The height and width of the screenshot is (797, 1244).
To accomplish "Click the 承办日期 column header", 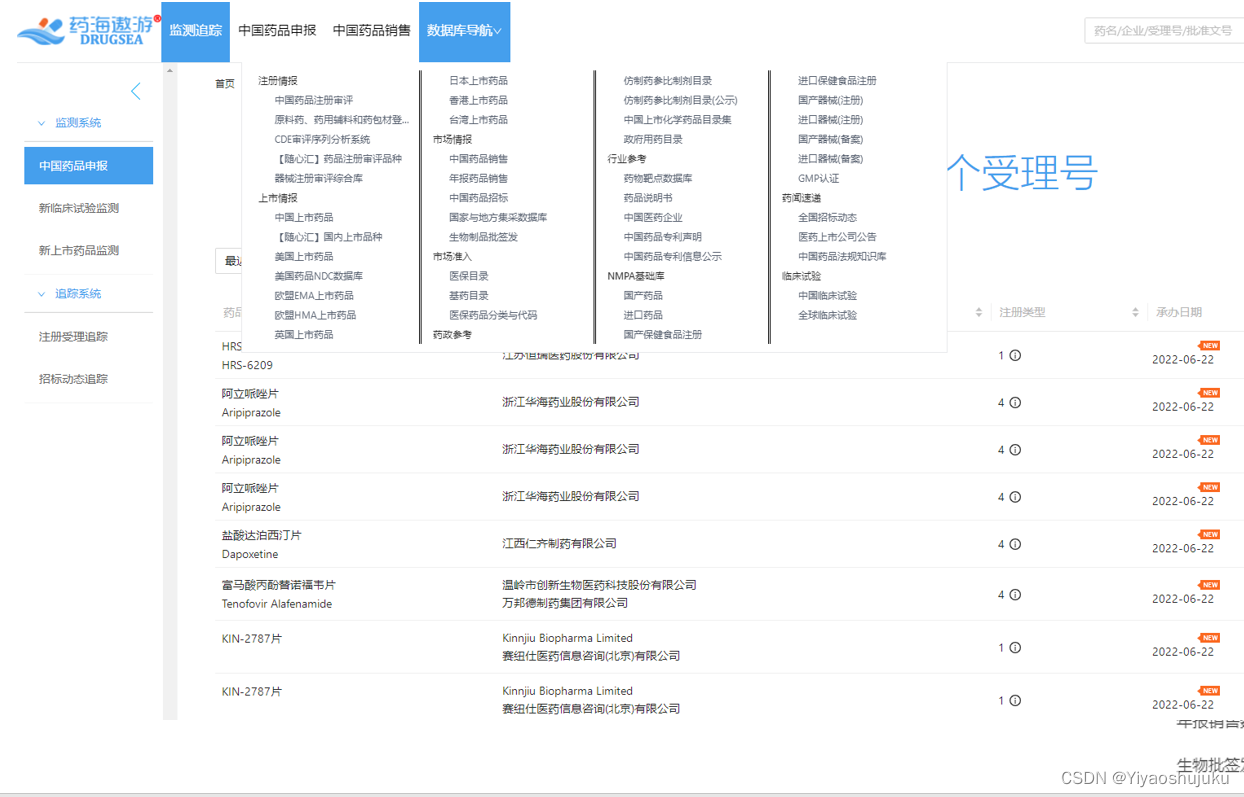I will (x=1179, y=313).
